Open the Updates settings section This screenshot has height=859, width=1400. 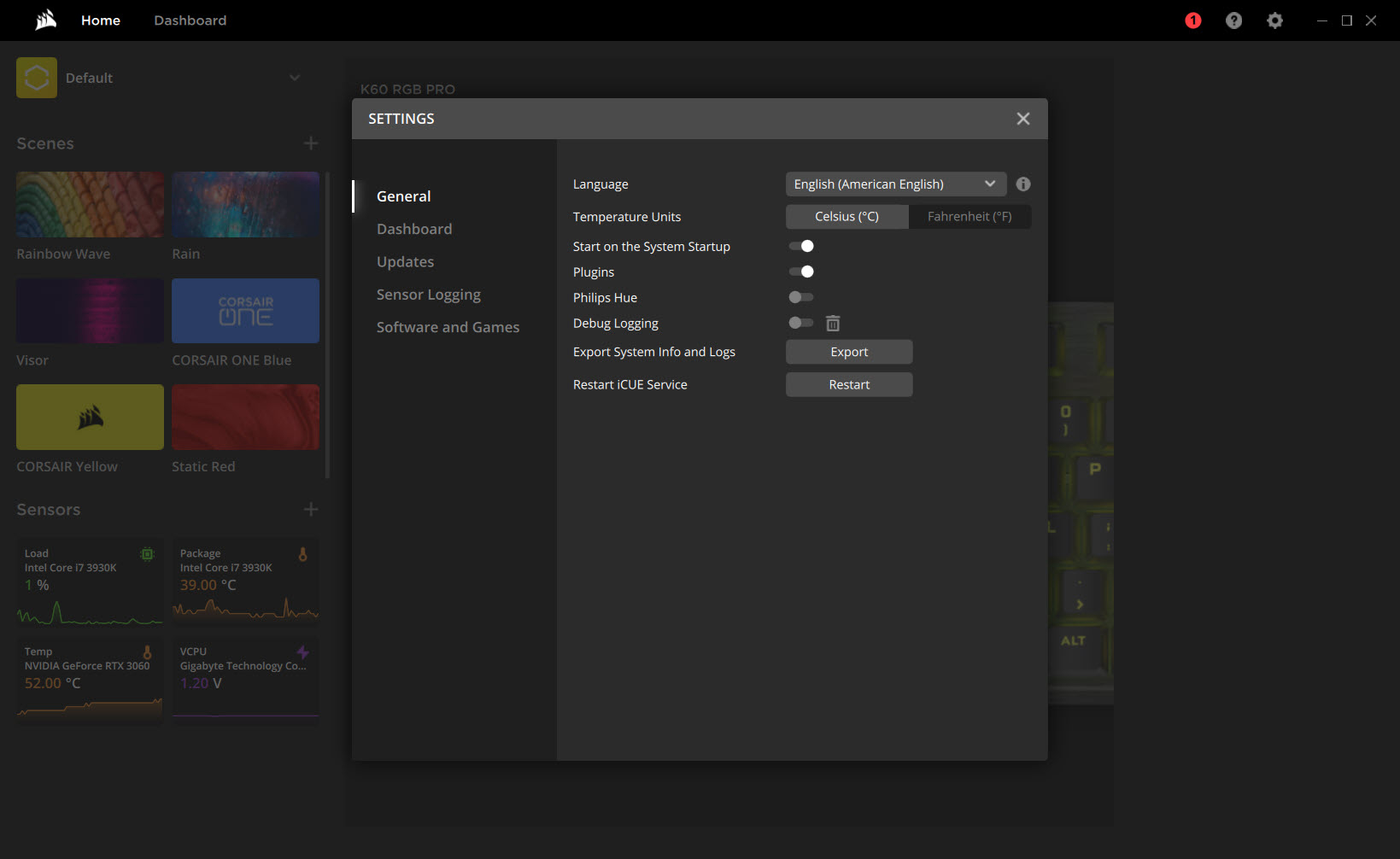click(405, 262)
